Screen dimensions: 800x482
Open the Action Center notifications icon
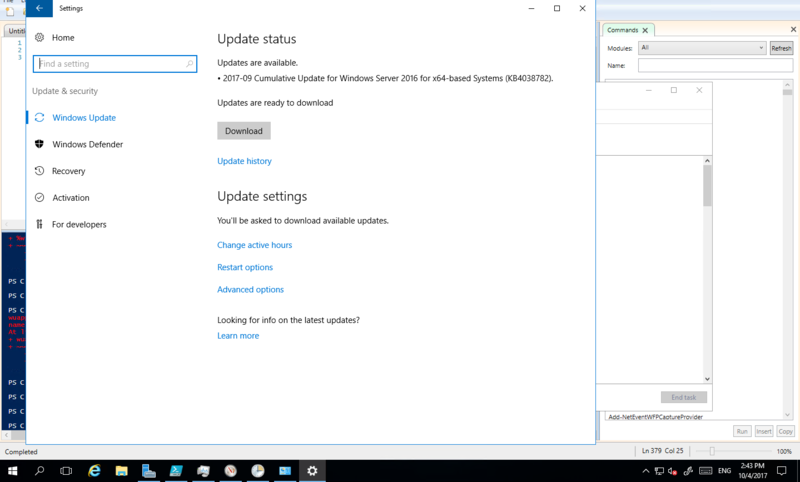point(782,471)
